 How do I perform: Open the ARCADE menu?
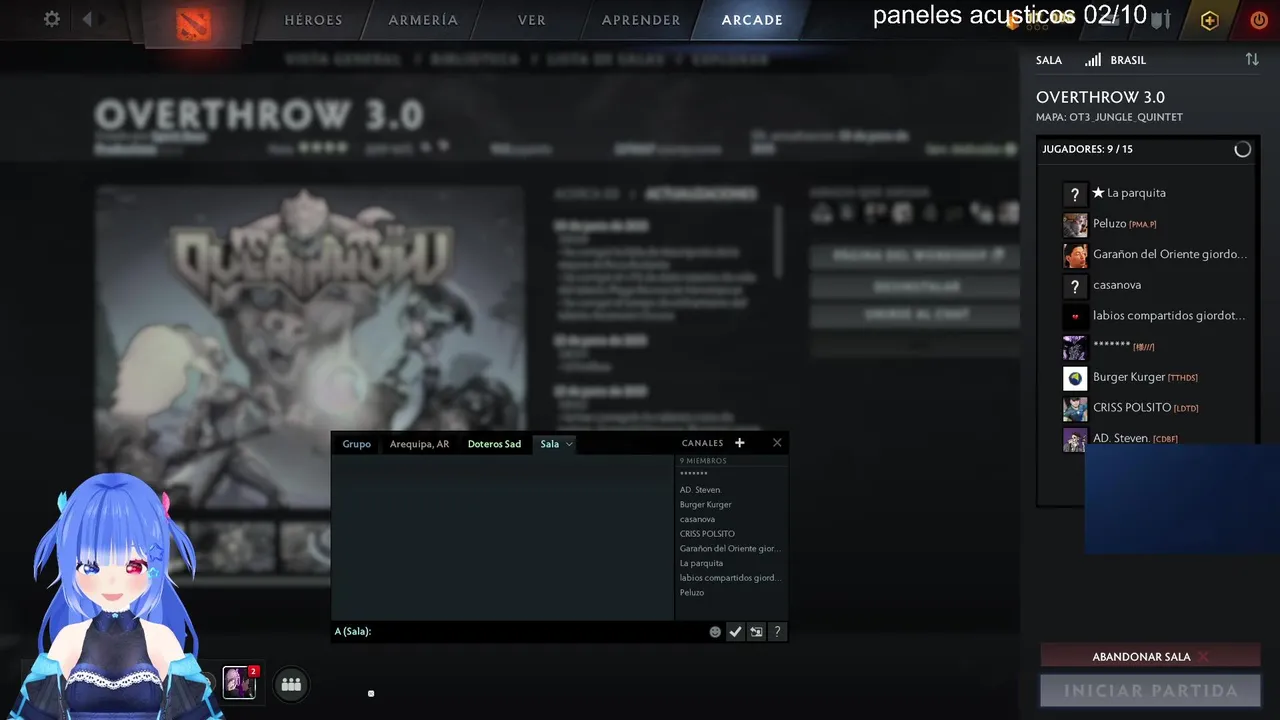[x=752, y=20]
